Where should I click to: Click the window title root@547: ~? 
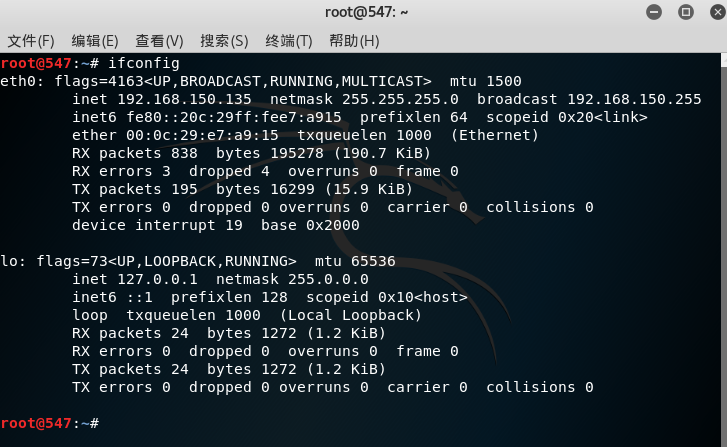366,12
